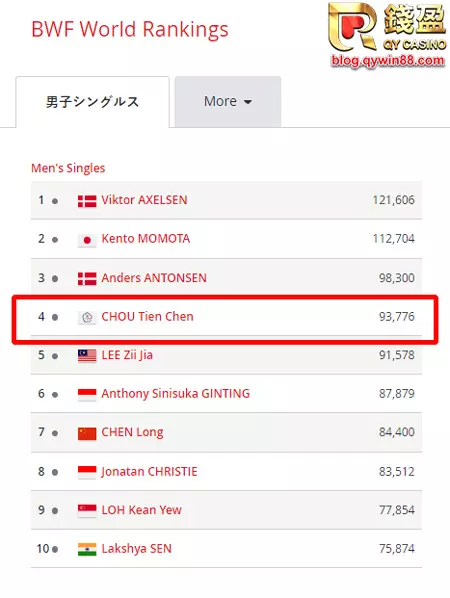Click the BWF World Rankings title
Viewport: 450px width, 598px height.
coord(130,29)
